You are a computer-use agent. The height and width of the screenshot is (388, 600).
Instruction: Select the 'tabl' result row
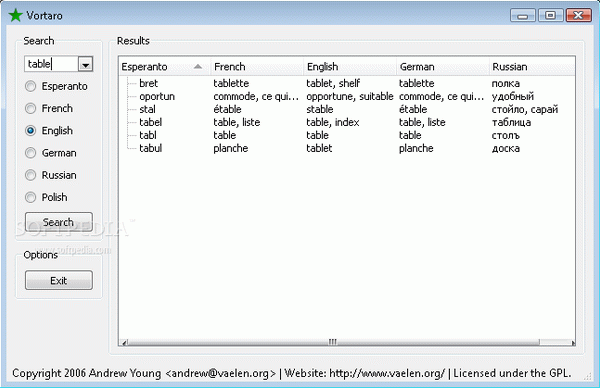[x=347, y=135]
